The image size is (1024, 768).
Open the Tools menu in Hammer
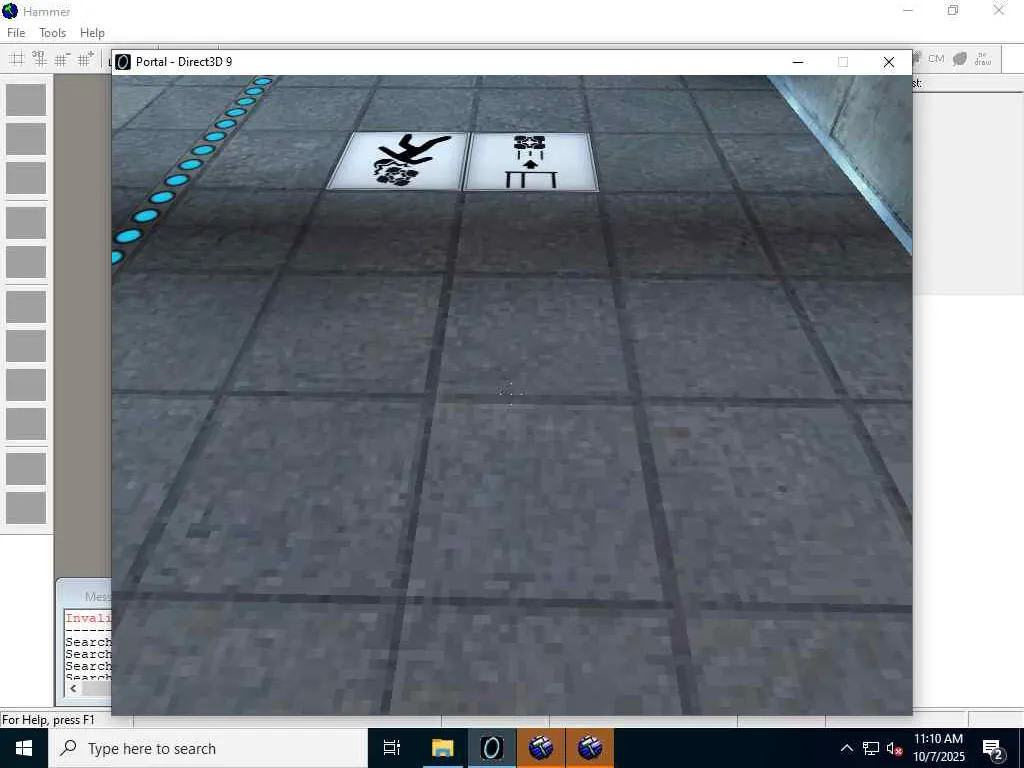click(52, 33)
